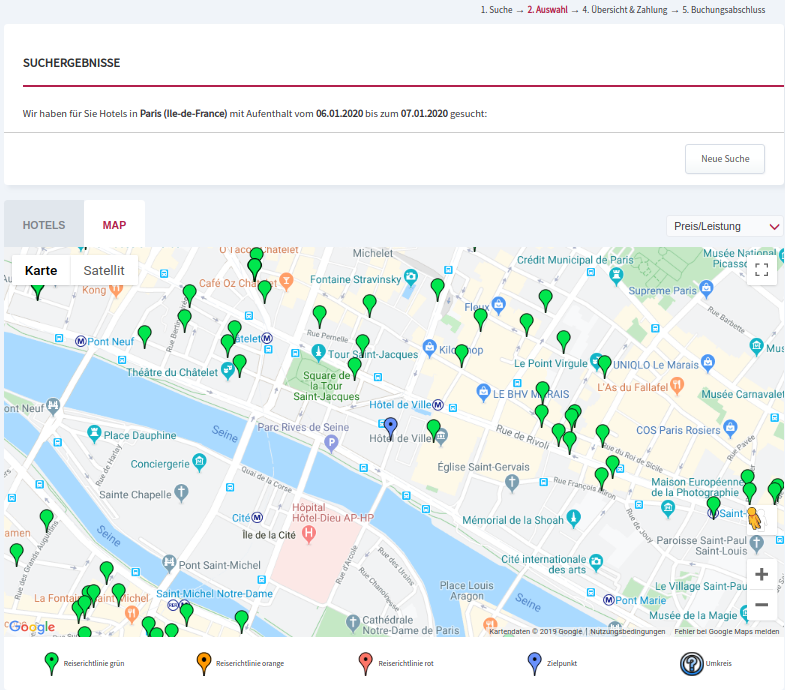Click the Hôpital Hôtel-Dieu hospital icon
Screen dimensions: 785x690
tap(309, 534)
